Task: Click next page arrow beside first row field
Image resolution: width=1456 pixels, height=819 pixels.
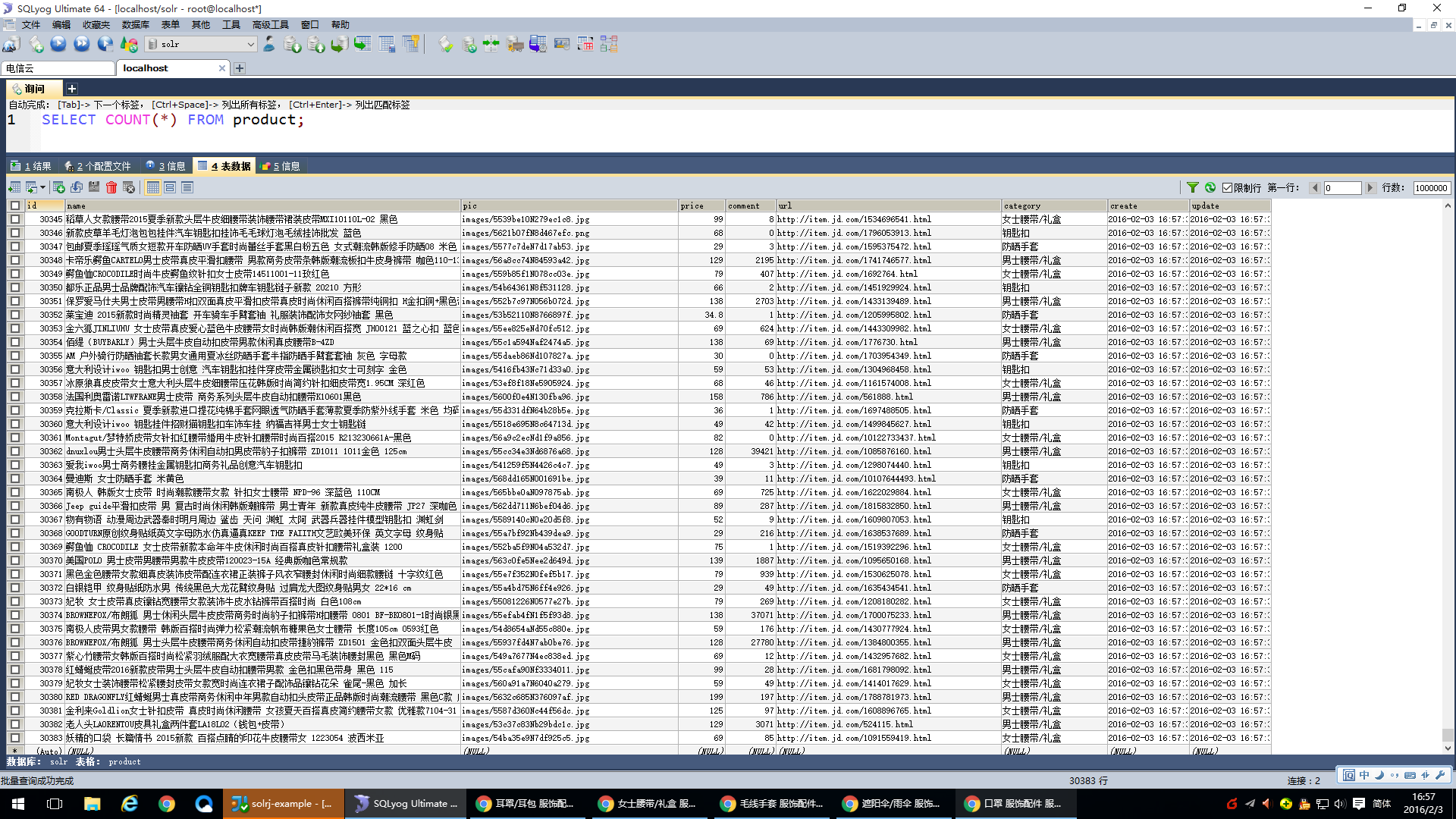Action: (1370, 188)
